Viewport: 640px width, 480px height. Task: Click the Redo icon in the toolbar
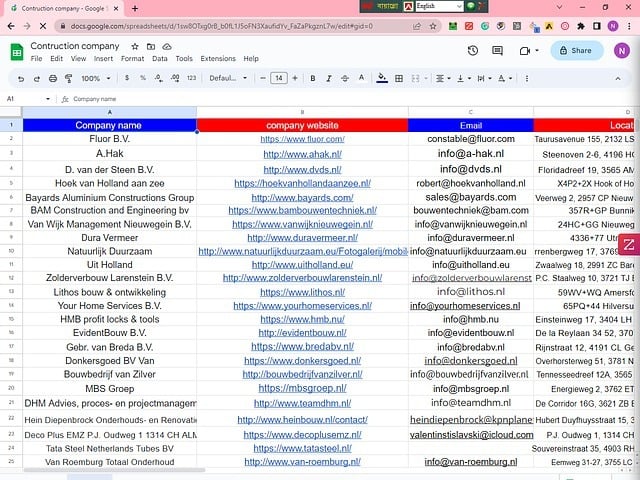click(37, 78)
